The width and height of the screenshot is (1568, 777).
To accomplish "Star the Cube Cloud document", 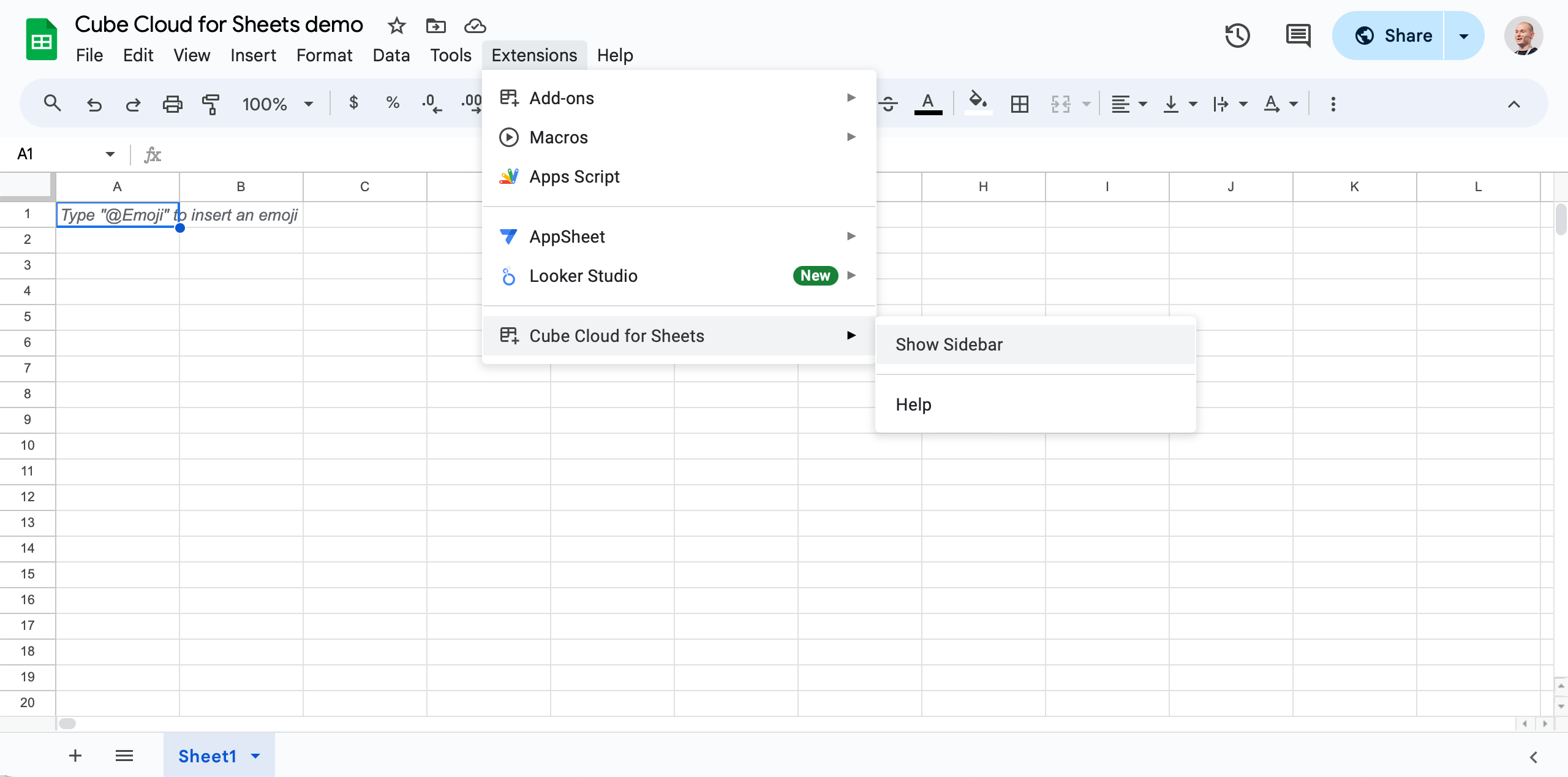I will [397, 26].
